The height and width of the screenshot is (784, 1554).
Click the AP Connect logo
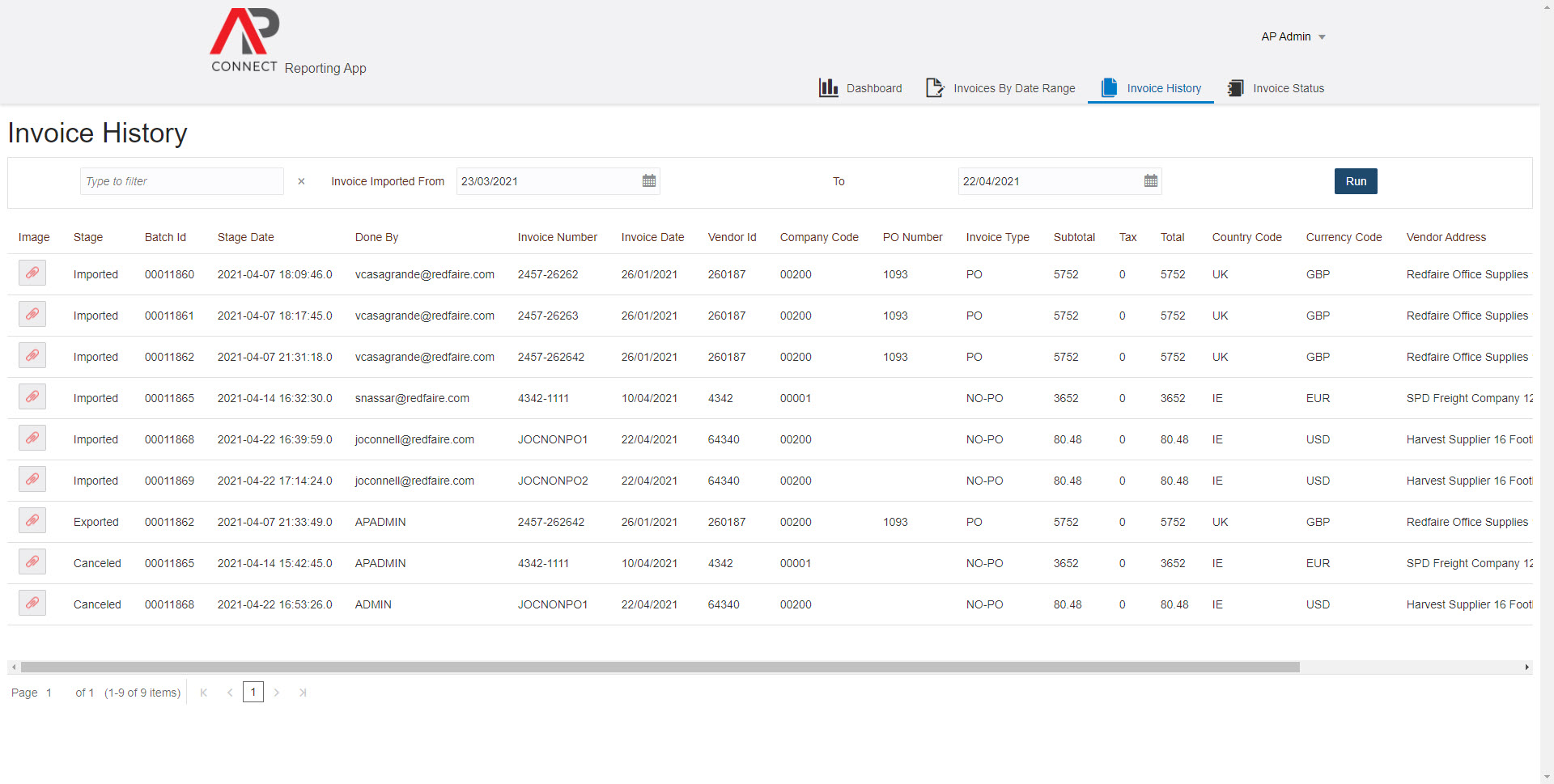tap(244, 40)
